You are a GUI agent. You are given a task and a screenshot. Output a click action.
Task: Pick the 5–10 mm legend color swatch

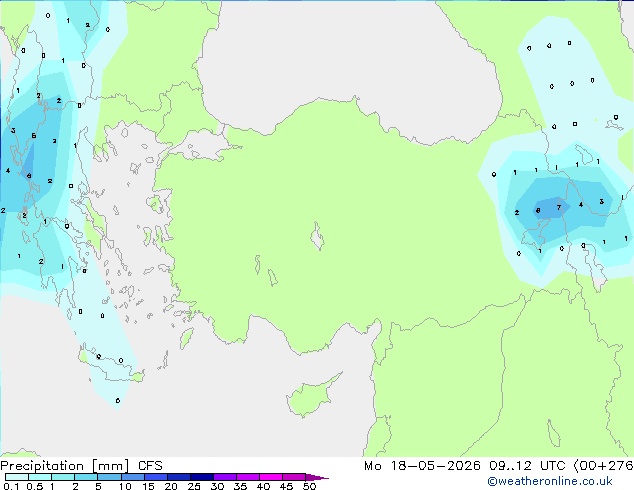[109, 477]
